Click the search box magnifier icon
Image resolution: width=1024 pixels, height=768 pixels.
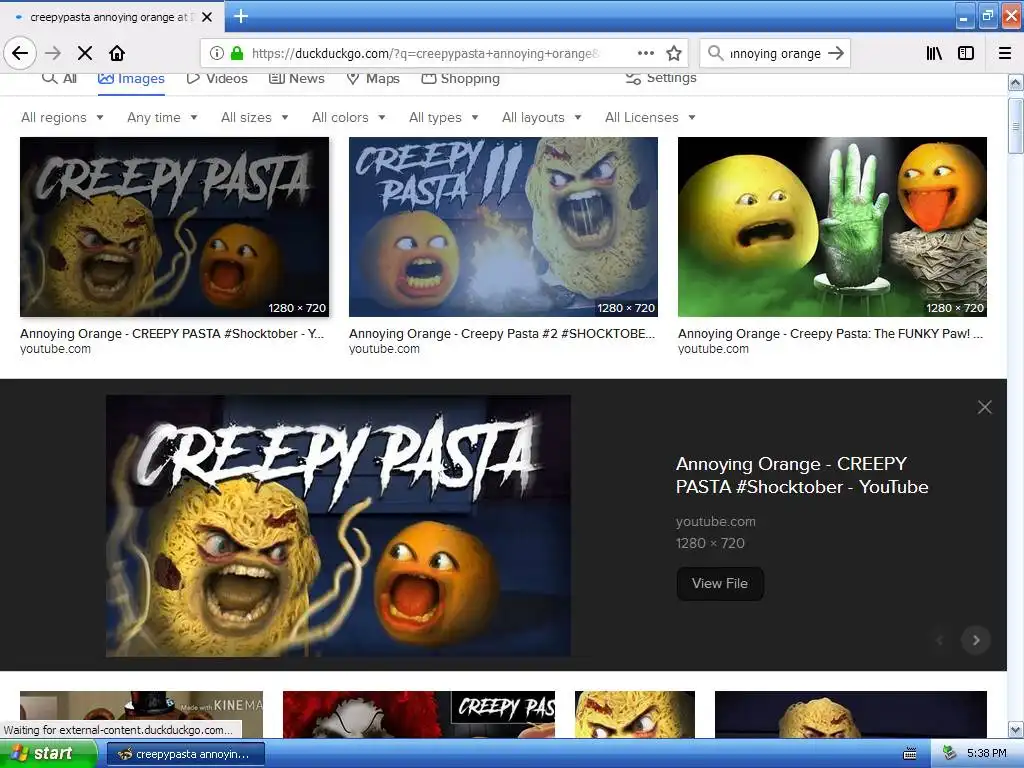click(x=716, y=53)
